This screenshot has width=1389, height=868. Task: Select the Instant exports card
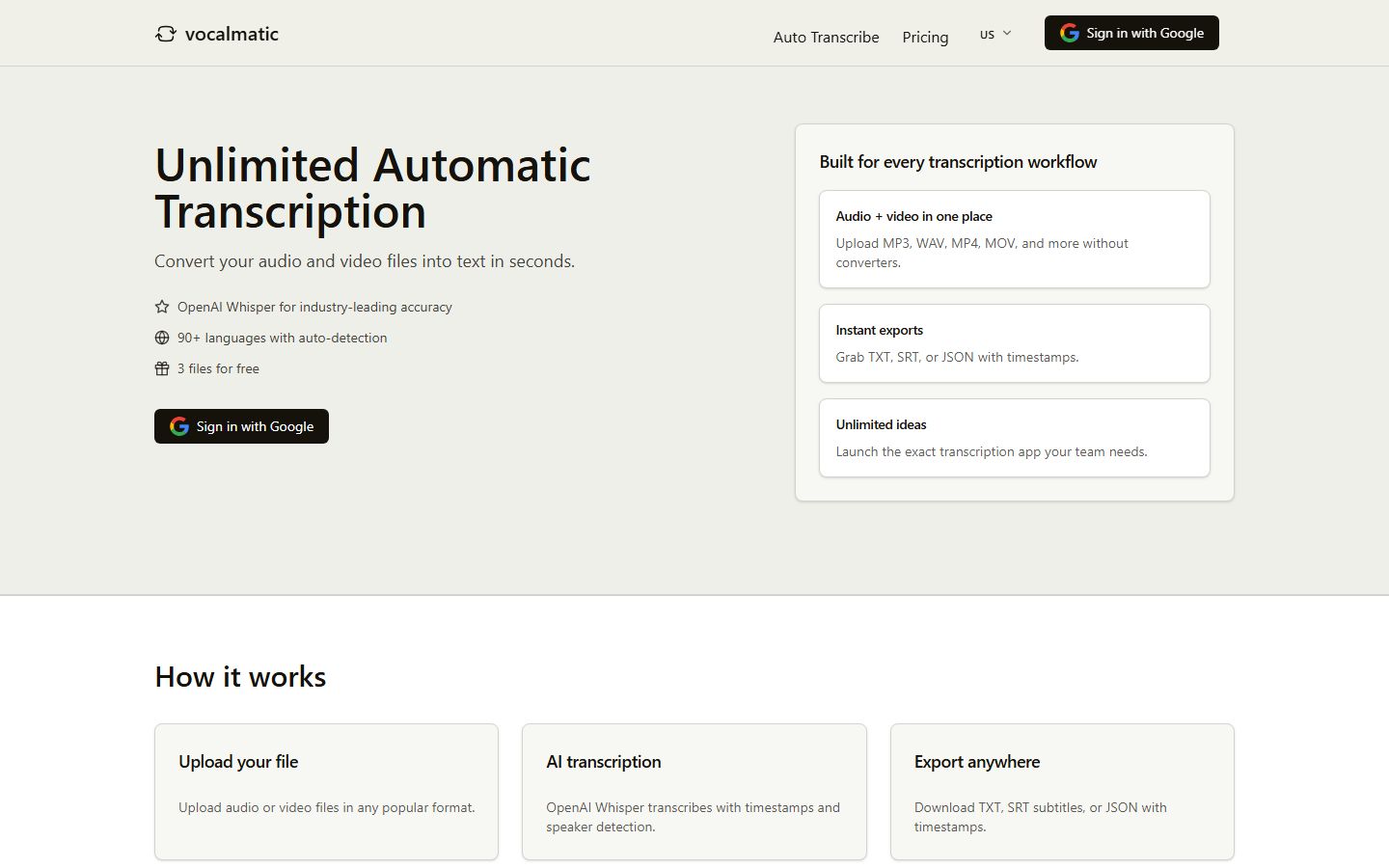pyautogui.click(x=1015, y=343)
